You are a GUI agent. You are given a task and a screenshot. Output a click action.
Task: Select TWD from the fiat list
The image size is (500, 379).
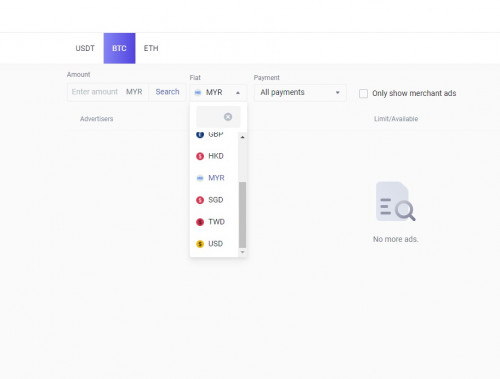click(214, 222)
